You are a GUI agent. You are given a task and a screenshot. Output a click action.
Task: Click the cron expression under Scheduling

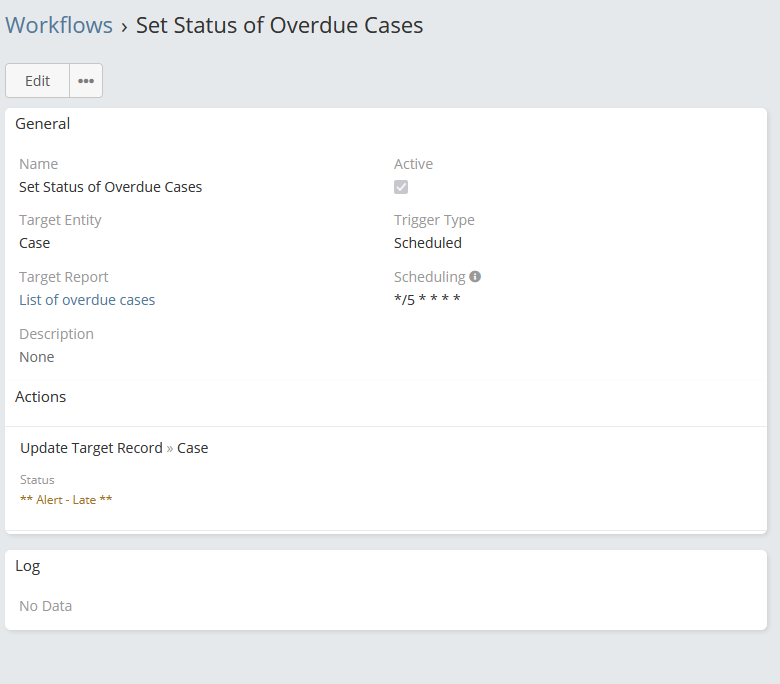(427, 300)
